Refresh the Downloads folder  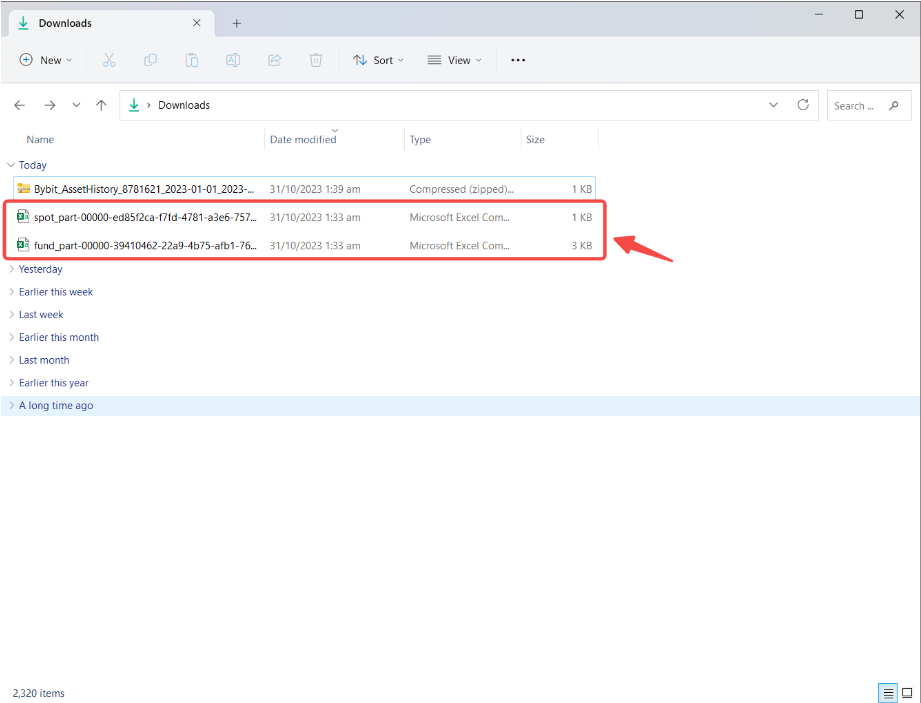pos(803,105)
